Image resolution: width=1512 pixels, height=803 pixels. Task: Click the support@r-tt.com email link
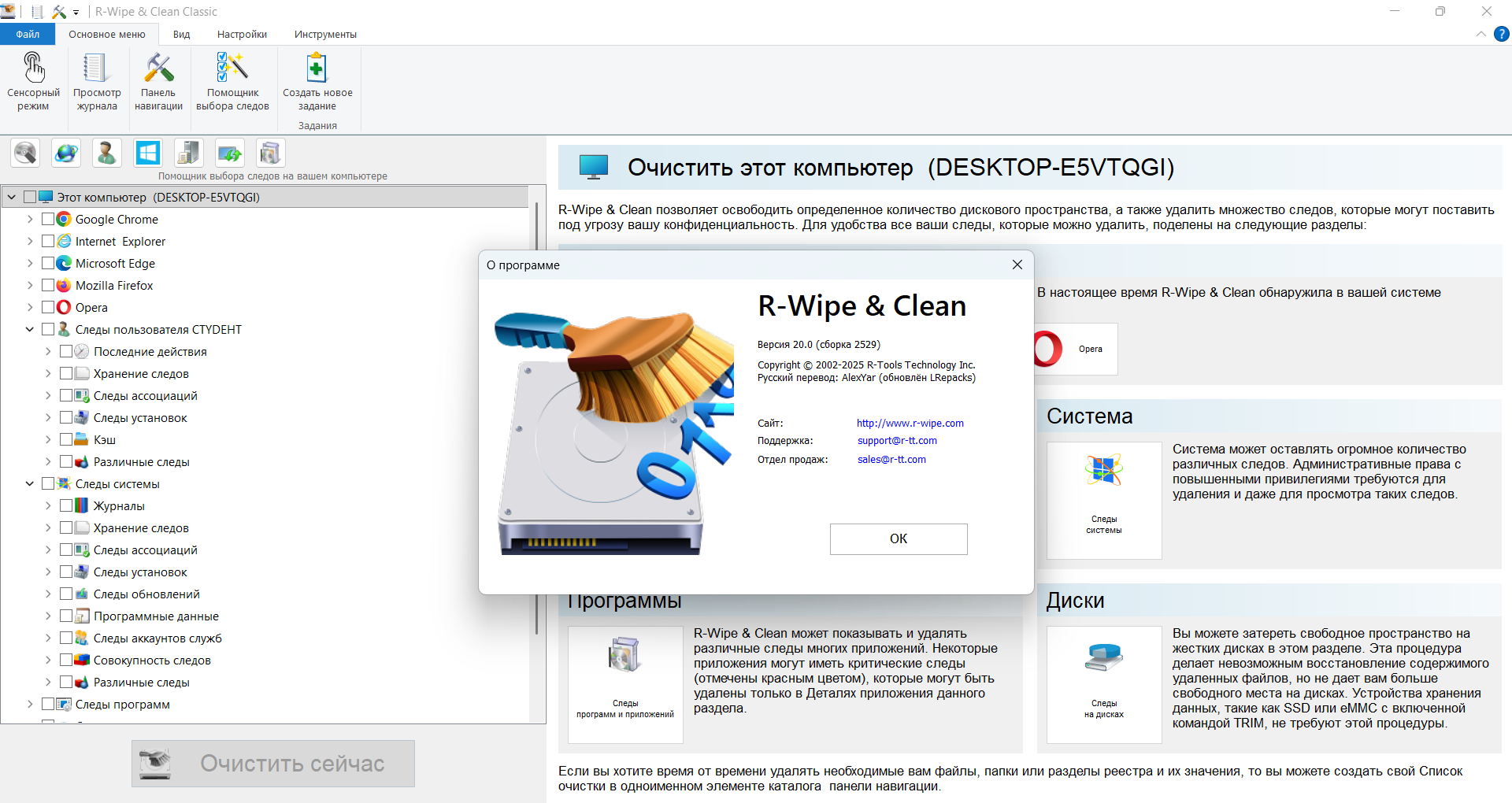(897, 441)
